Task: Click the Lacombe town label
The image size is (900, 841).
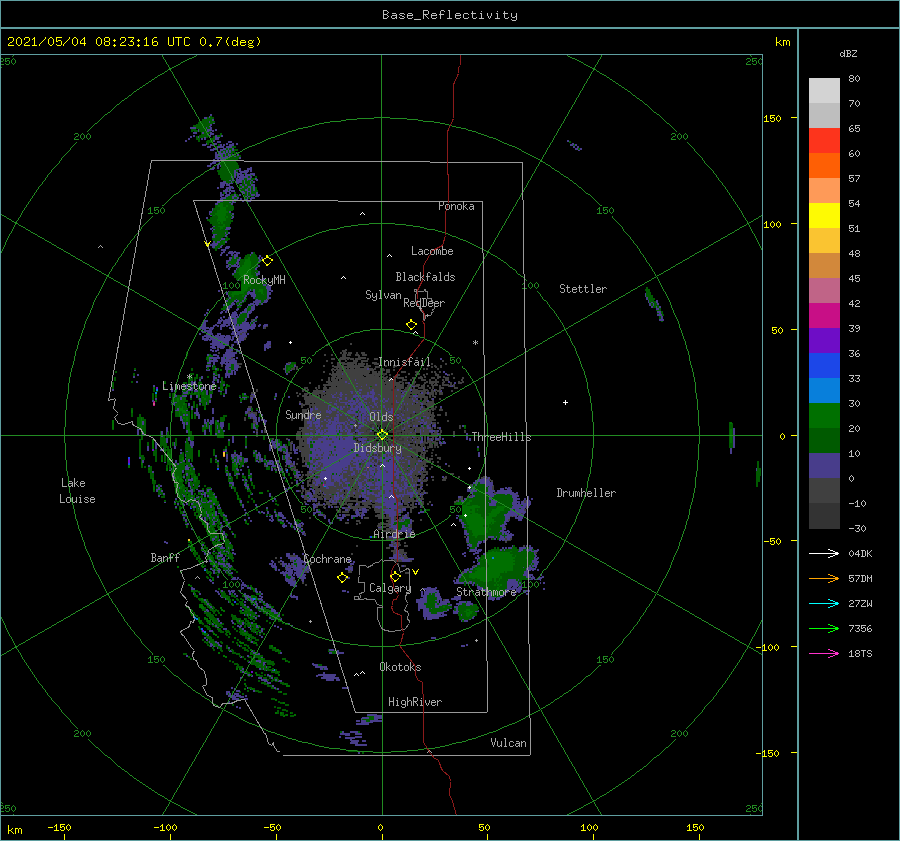Action: point(432,251)
